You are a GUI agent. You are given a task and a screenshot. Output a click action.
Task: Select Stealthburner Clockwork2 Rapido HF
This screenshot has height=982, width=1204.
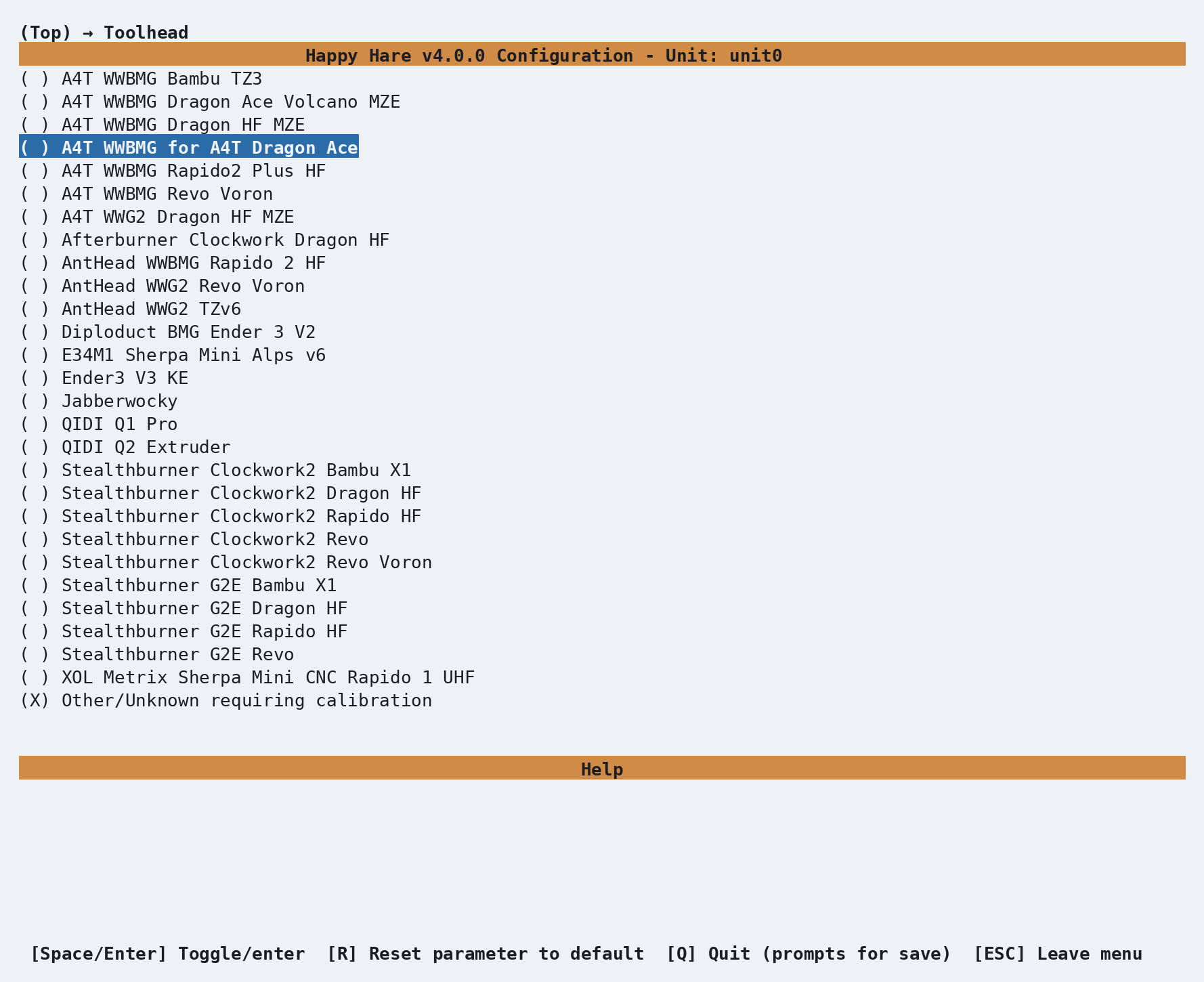(221, 516)
